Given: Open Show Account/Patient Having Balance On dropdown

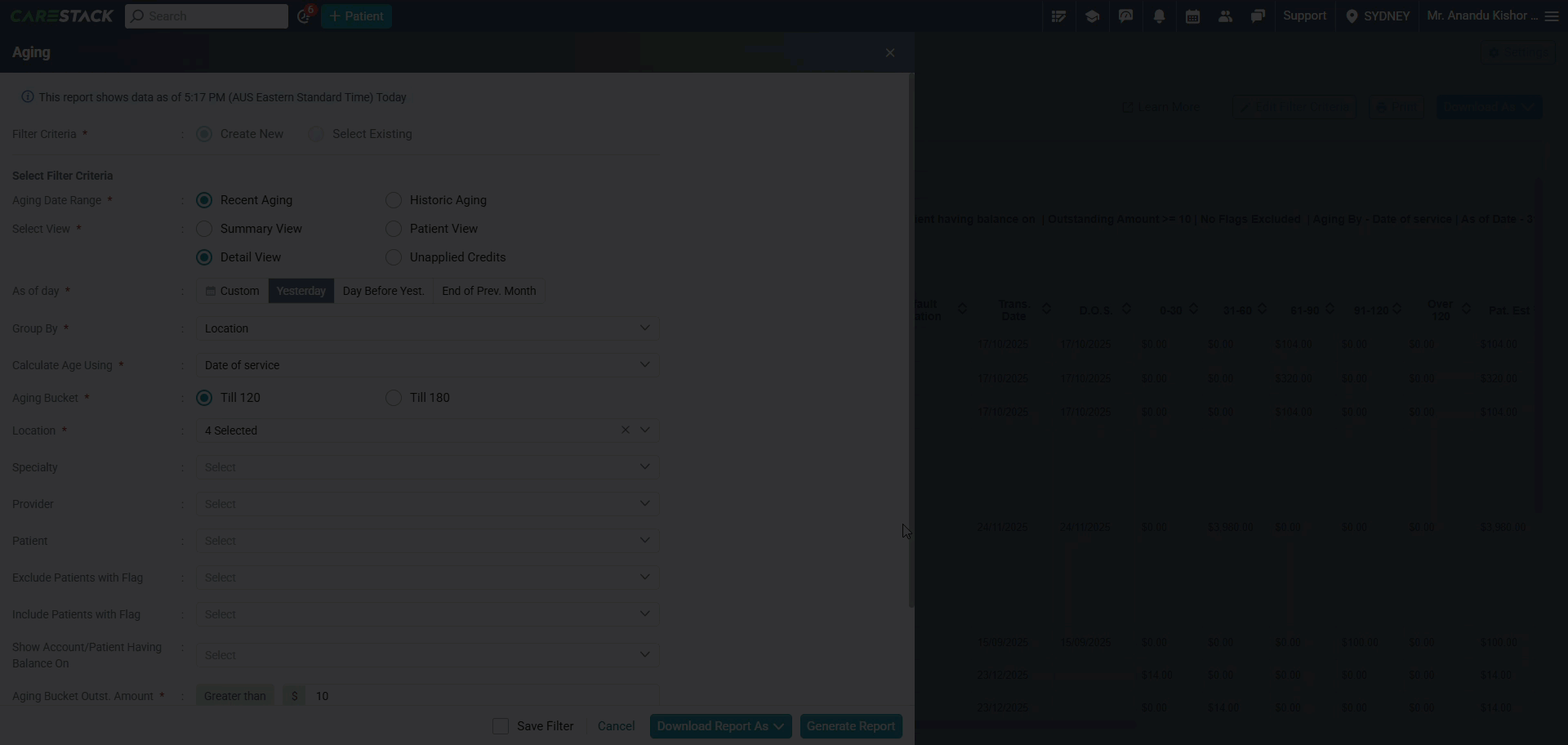Looking at the screenshot, I should pos(427,655).
